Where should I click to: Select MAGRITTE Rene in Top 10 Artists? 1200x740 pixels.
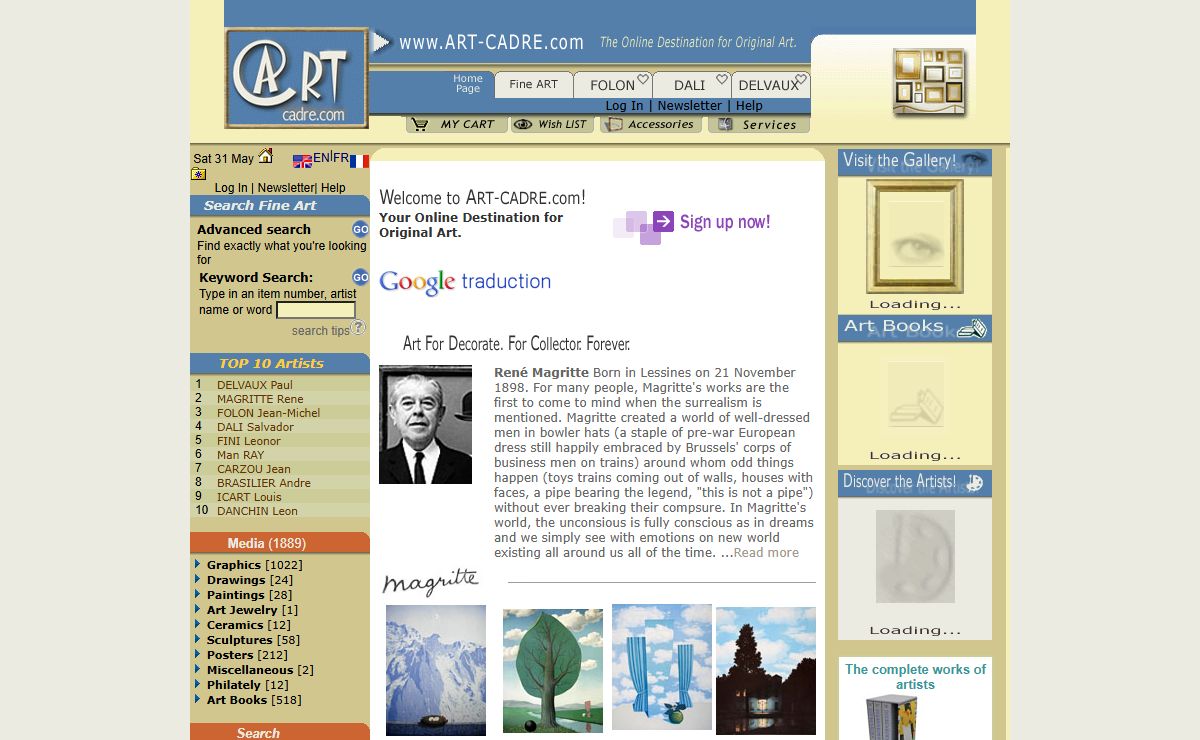tap(260, 399)
